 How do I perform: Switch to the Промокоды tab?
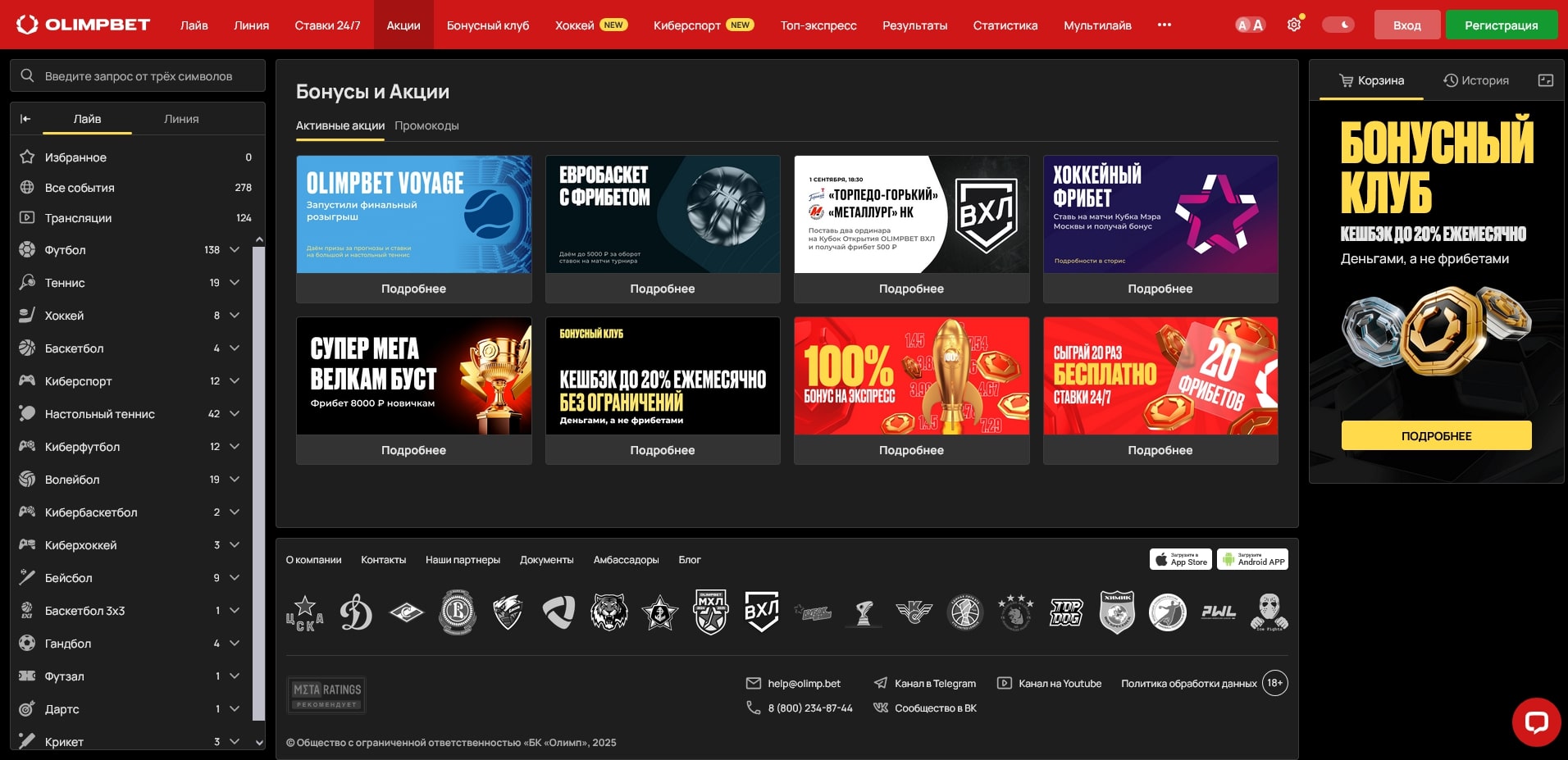tap(426, 125)
